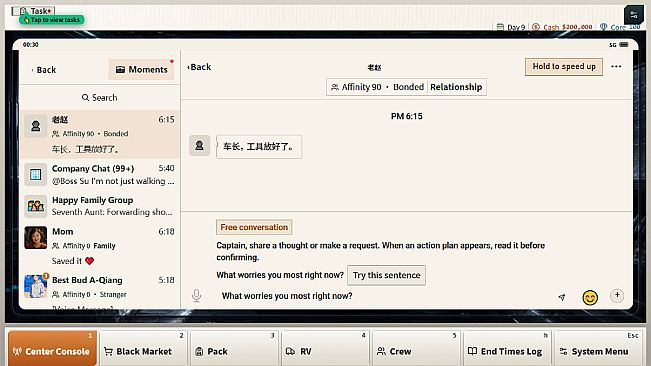The image size is (651, 366).
Task: Click the Day 9 calendar indicator
Action: point(511,27)
